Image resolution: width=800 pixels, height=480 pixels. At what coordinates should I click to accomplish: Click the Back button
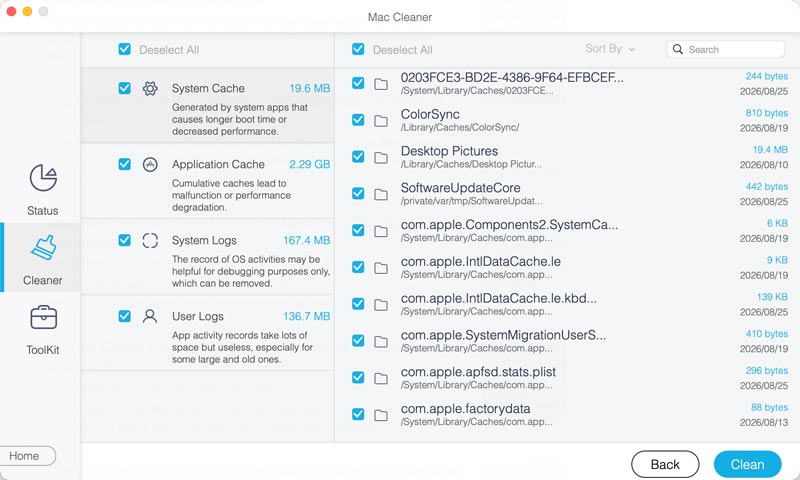pyautogui.click(x=665, y=465)
